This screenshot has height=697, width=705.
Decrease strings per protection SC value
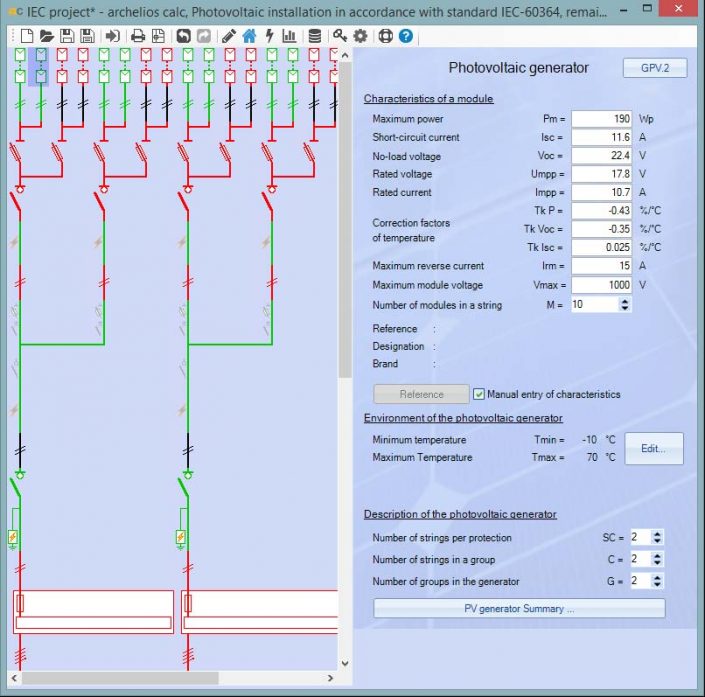[657, 541]
